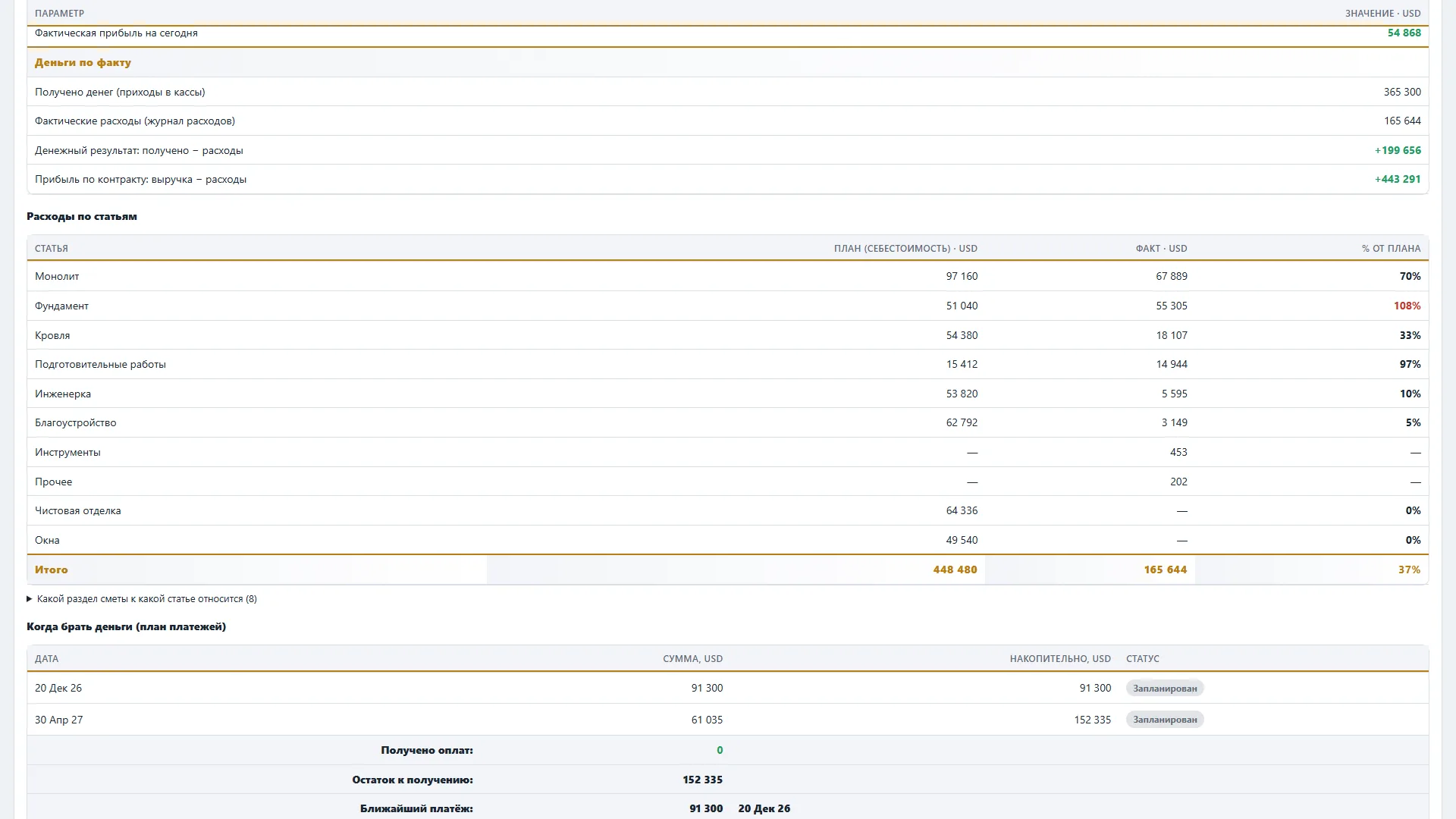Click the 61 035 payment amount
Image resolution: width=1456 pixels, height=819 pixels.
tap(707, 720)
